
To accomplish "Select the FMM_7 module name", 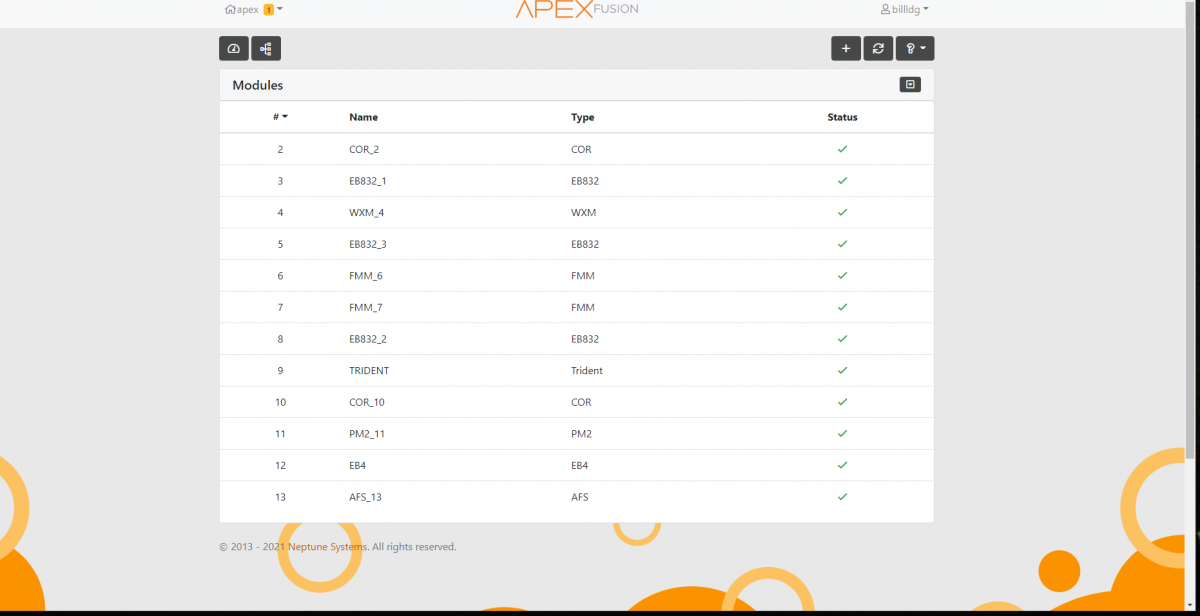I will tap(366, 307).
